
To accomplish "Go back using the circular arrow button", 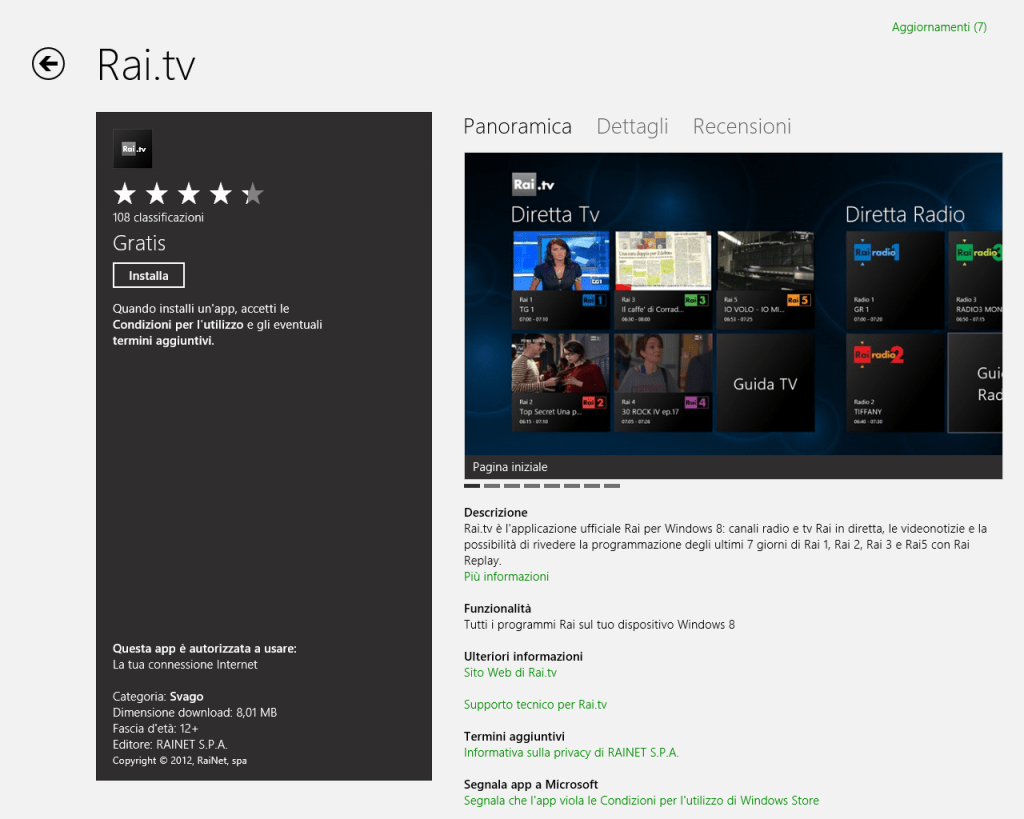I will [48, 64].
